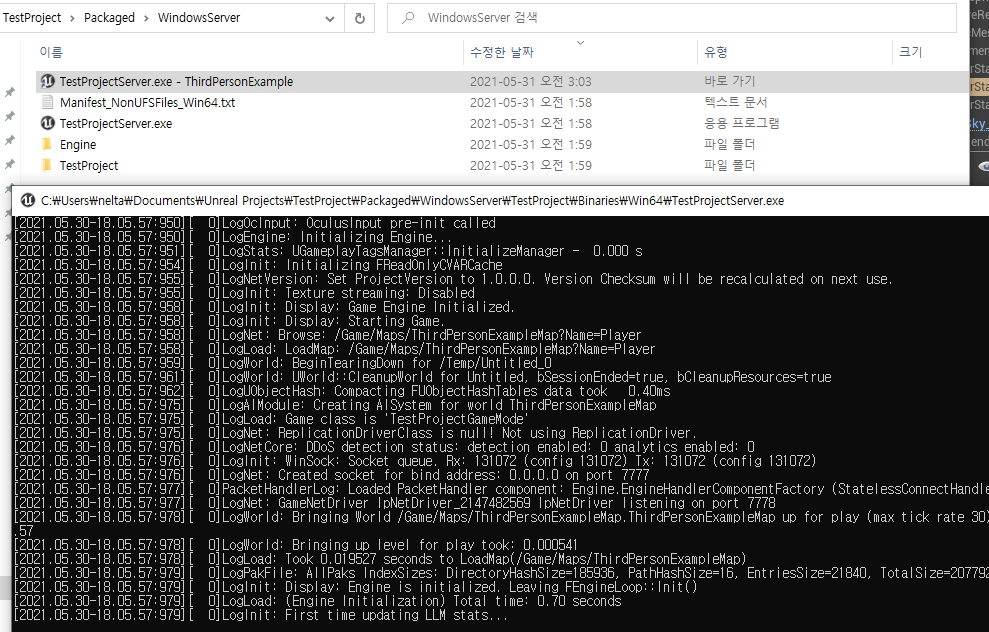Image resolution: width=989 pixels, height=632 pixels.
Task: Open the Engine folder icon
Action: click(x=47, y=144)
